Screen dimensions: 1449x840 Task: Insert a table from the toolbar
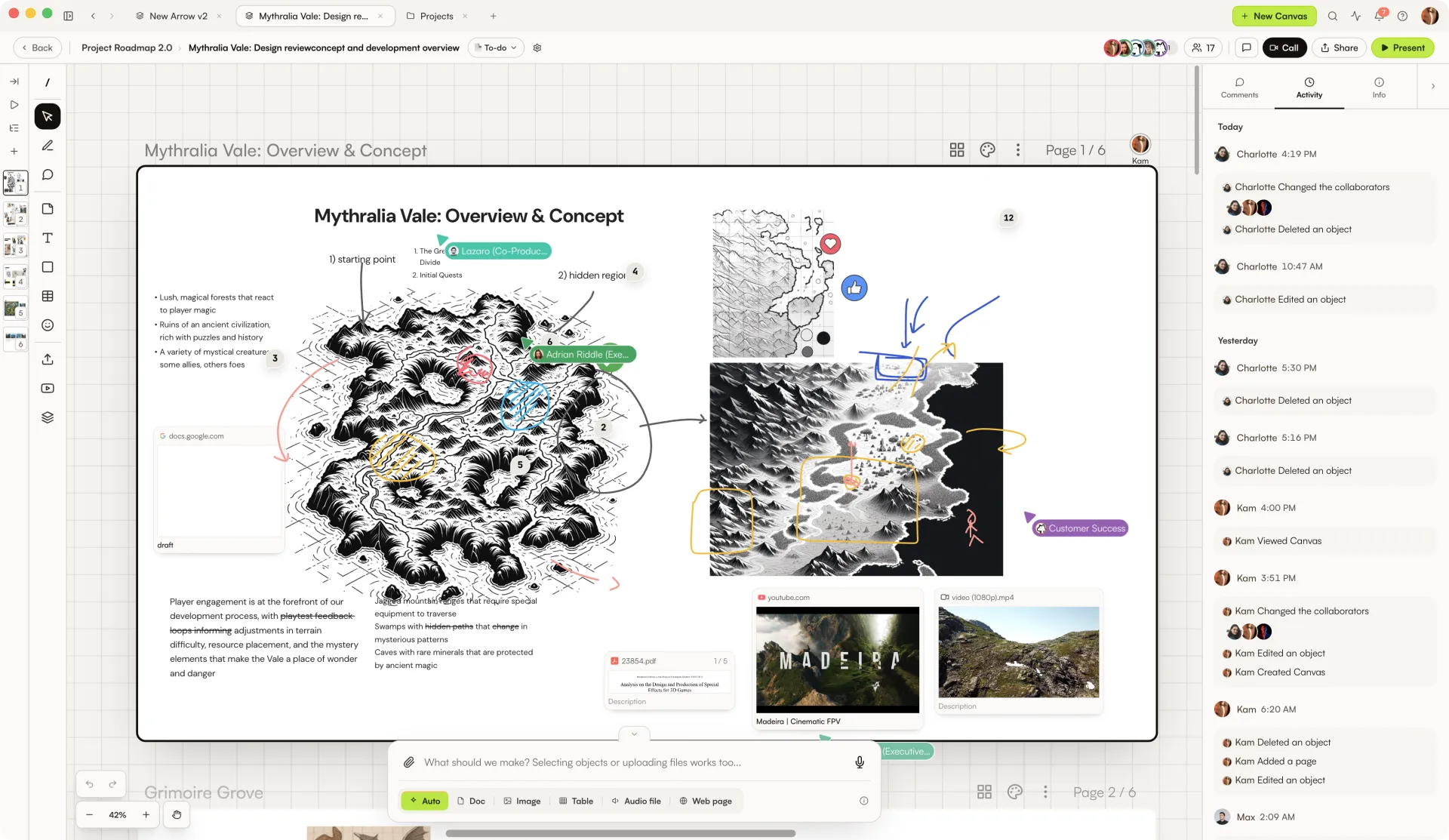click(x=48, y=296)
